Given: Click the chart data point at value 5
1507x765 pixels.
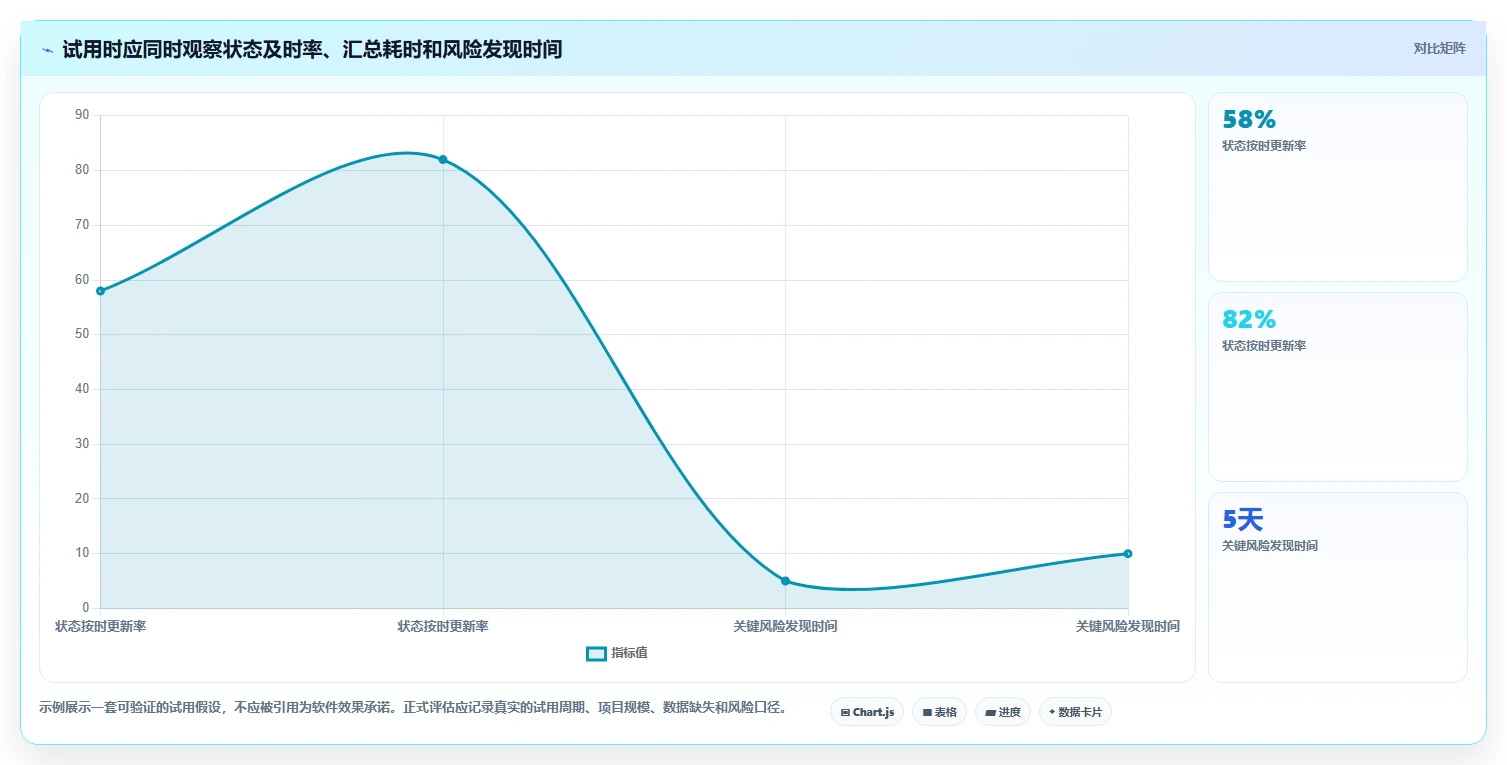Looking at the screenshot, I should [785, 581].
